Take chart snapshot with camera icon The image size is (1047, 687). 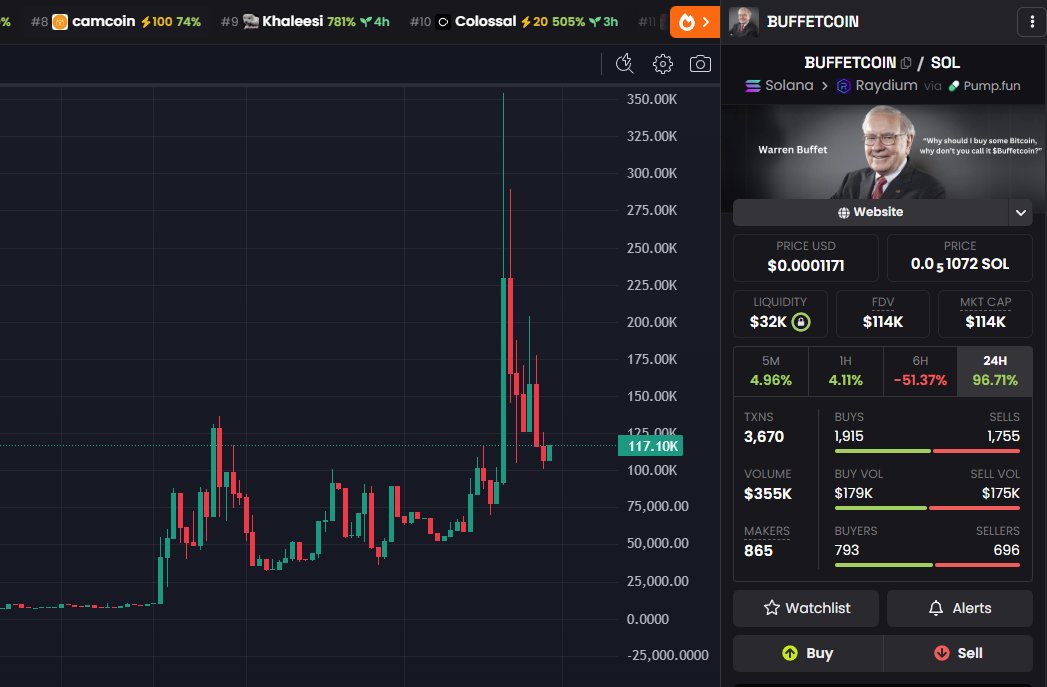coord(700,63)
